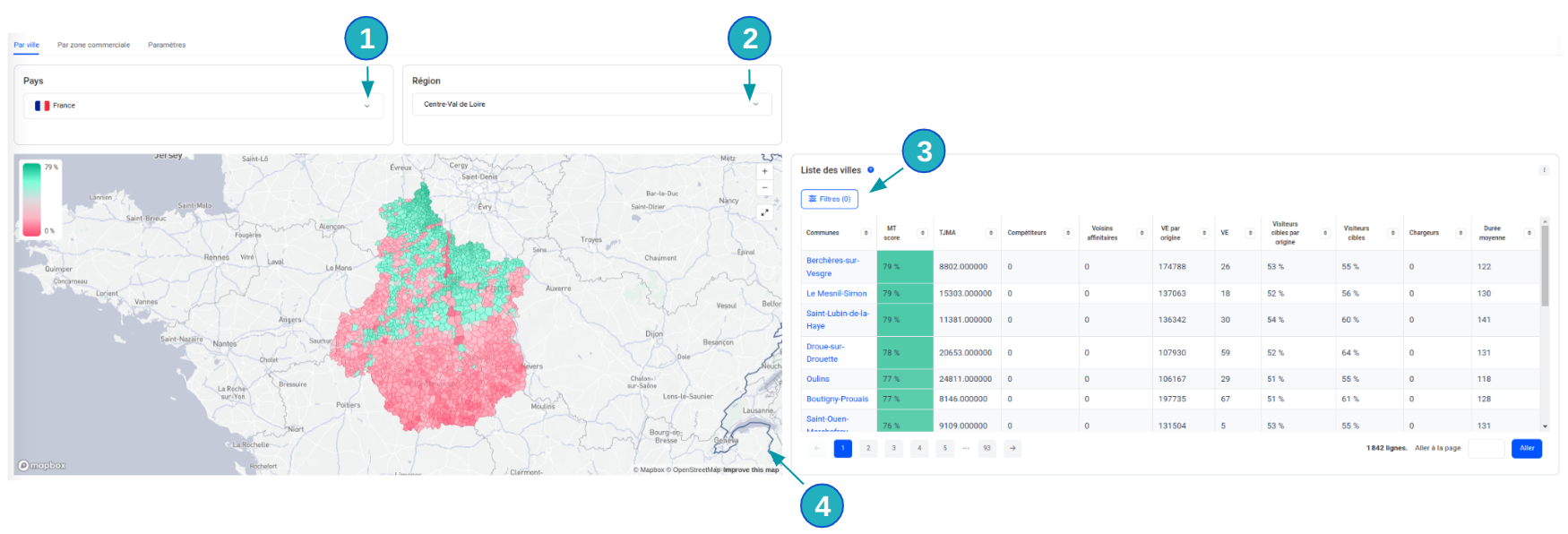The width and height of the screenshot is (1568, 534).
Task: Sort by Durée moyenne column
Action: click(x=1529, y=233)
